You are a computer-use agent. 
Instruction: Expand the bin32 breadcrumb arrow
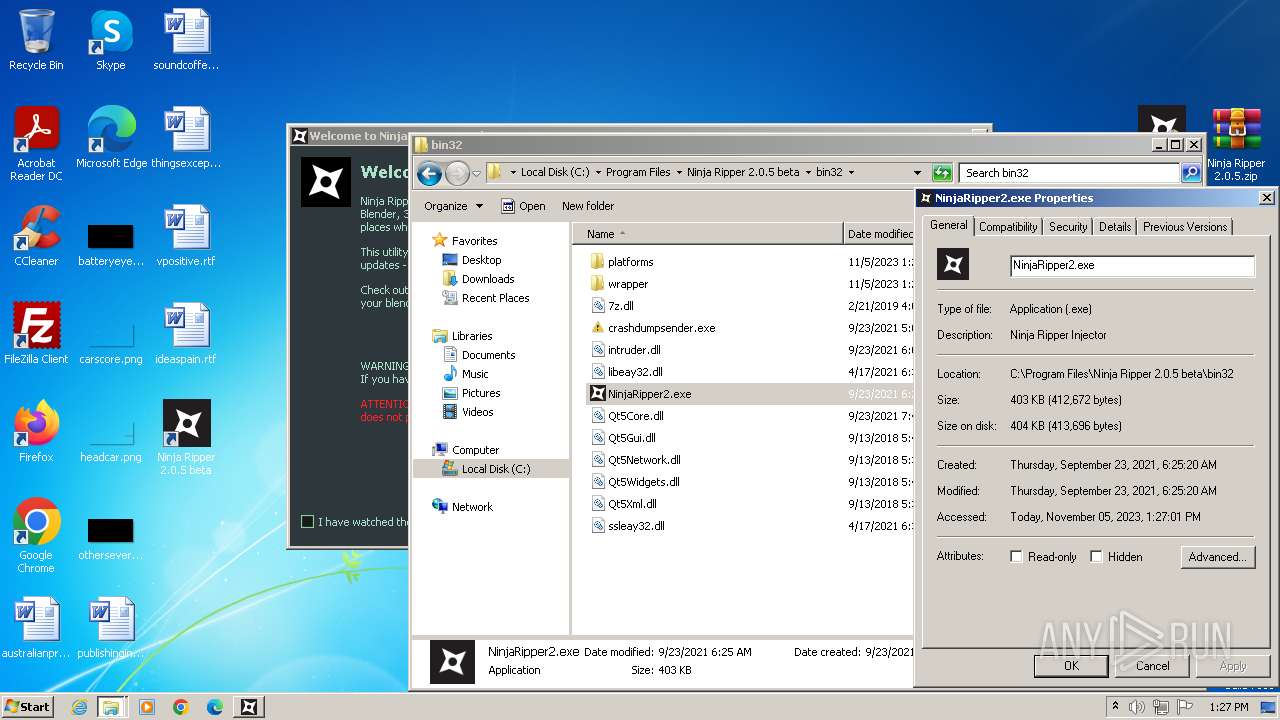pos(851,173)
